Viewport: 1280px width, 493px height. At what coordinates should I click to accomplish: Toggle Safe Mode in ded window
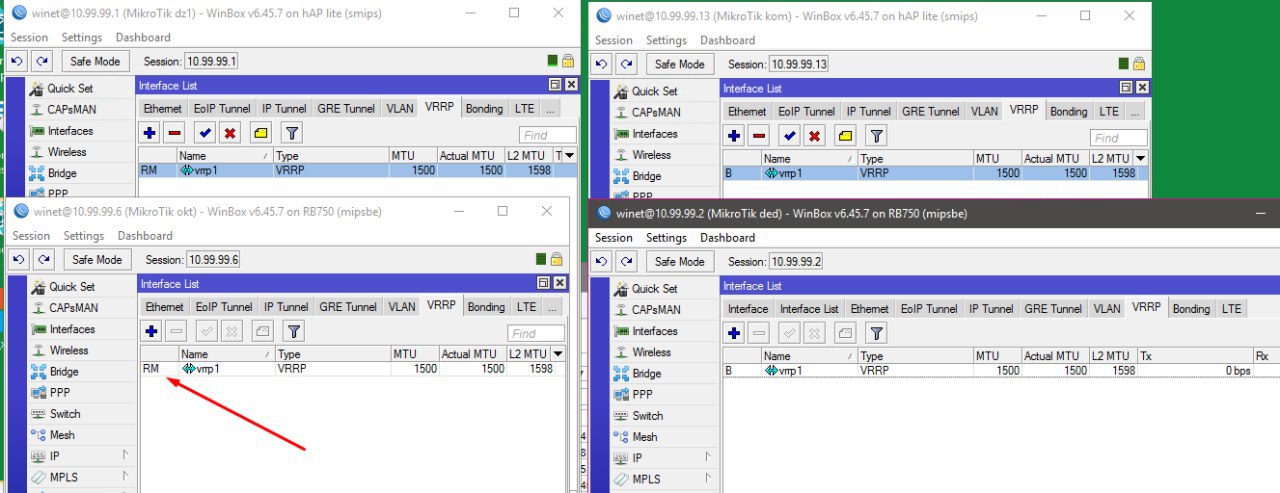coord(679,261)
